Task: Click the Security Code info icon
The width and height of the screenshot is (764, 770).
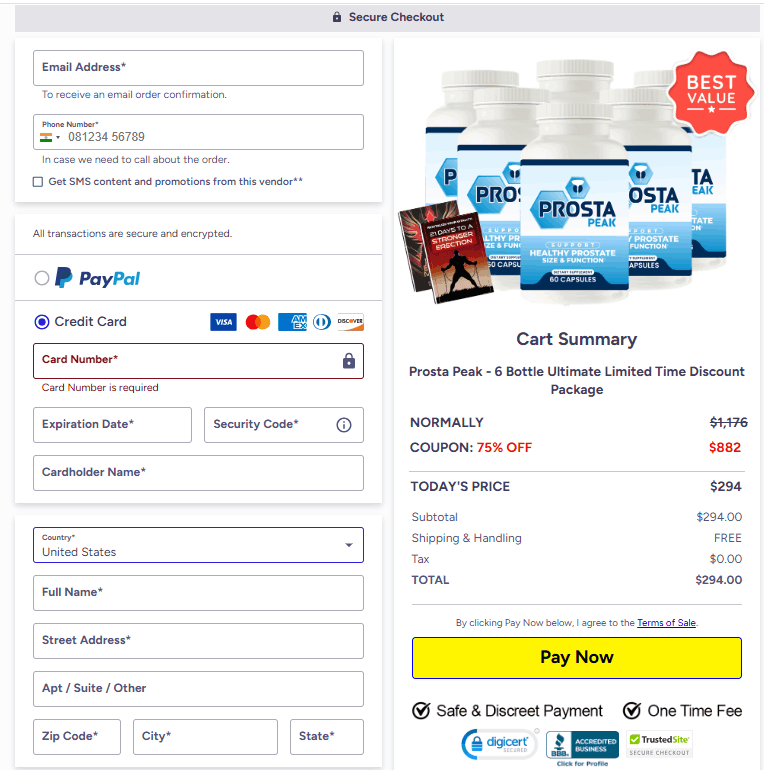Action: [344, 425]
